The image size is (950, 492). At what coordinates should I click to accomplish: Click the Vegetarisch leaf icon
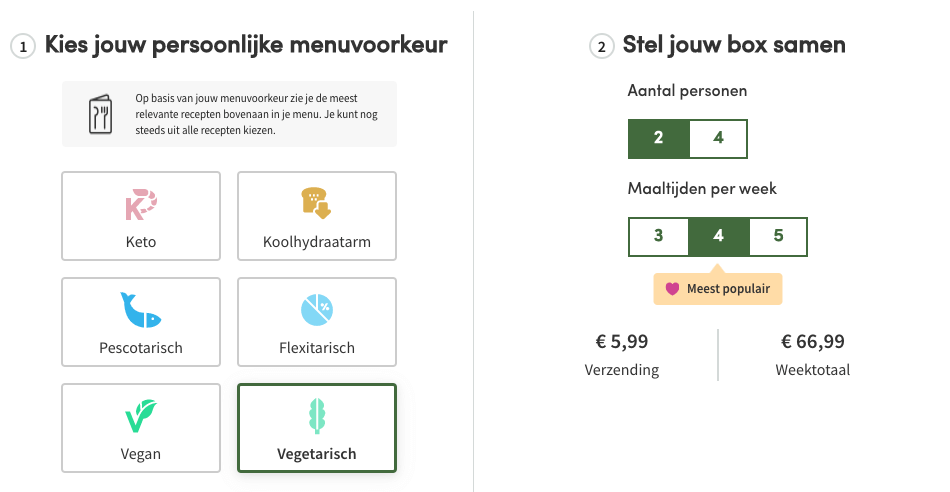point(316,416)
